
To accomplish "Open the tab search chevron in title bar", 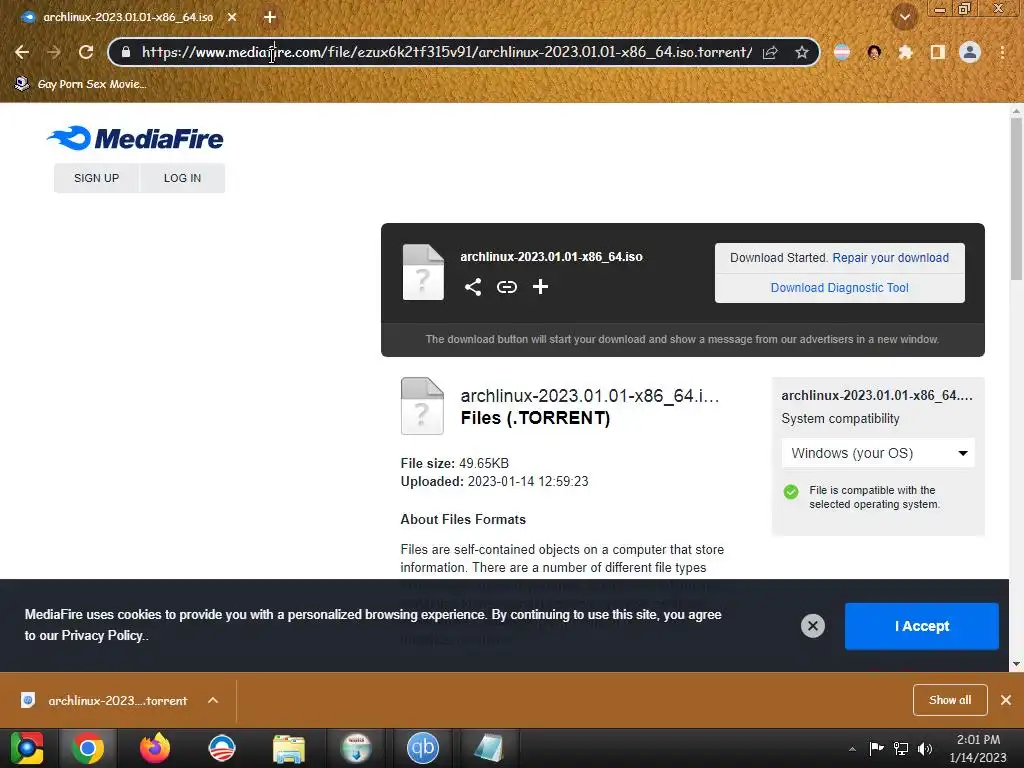I will pos(904,18).
